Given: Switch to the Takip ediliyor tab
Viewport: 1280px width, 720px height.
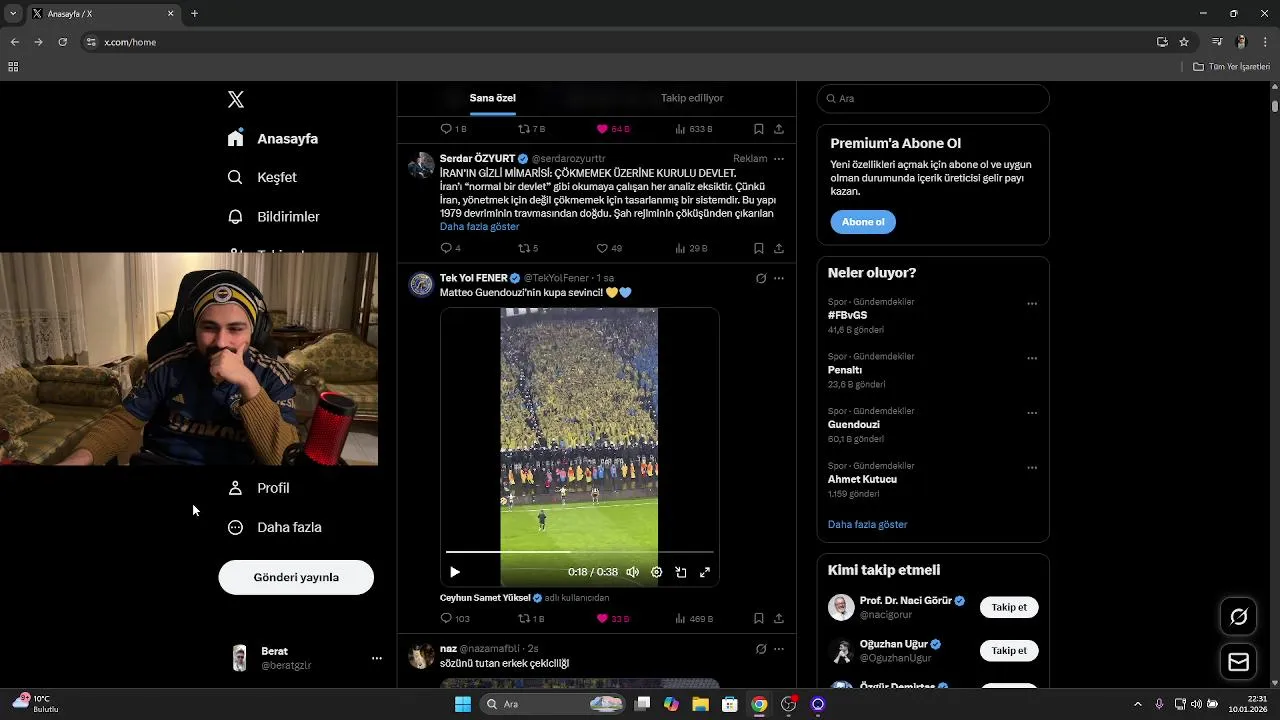Looking at the screenshot, I should [x=692, y=98].
